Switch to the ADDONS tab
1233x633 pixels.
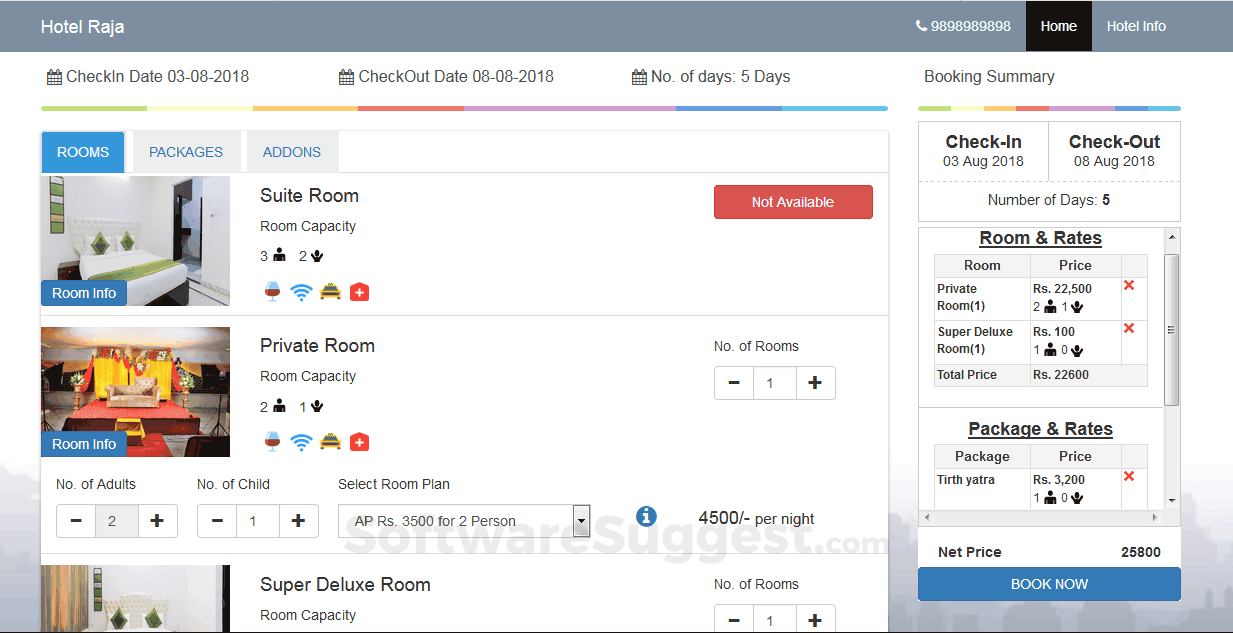(x=292, y=152)
